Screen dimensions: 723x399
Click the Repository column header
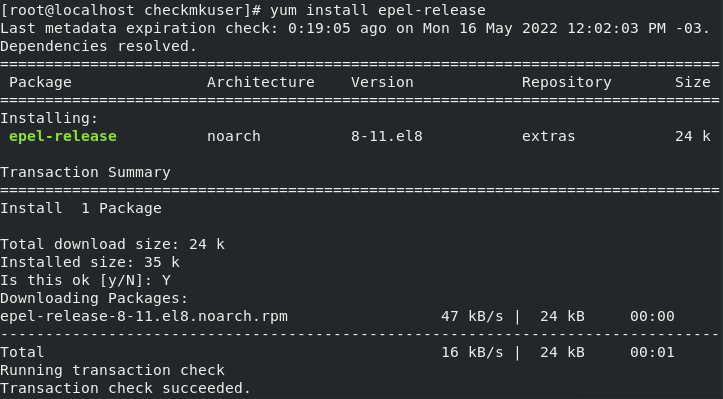point(567,82)
